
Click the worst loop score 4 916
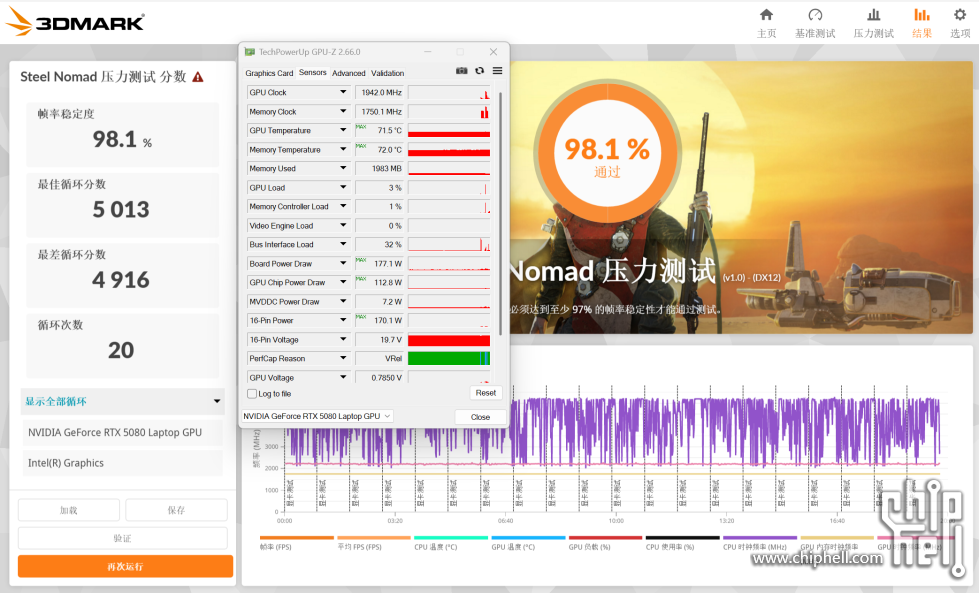121,280
